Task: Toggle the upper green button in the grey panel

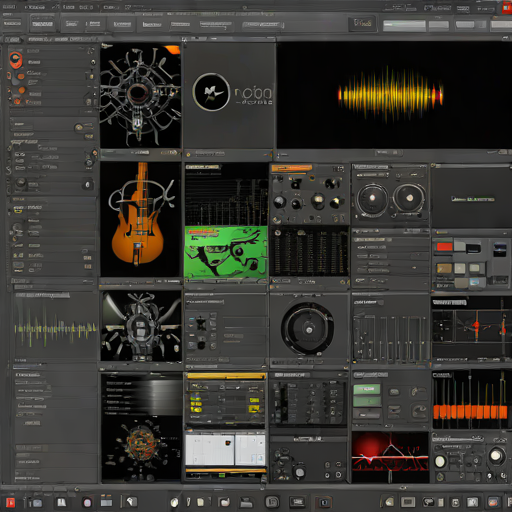Action: [367, 389]
